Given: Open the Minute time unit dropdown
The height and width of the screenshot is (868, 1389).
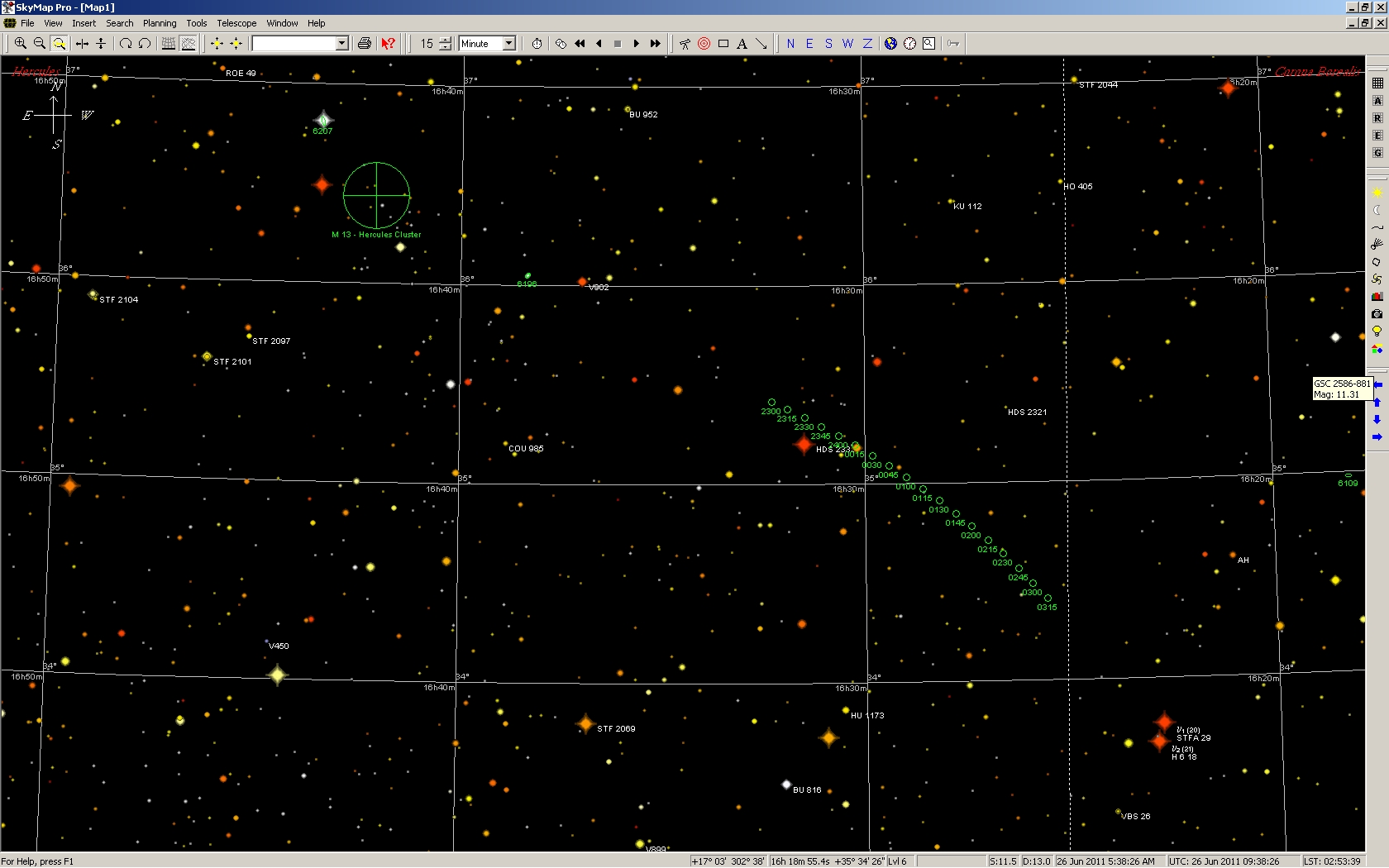Looking at the screenshot, I should tap(509, 44).
